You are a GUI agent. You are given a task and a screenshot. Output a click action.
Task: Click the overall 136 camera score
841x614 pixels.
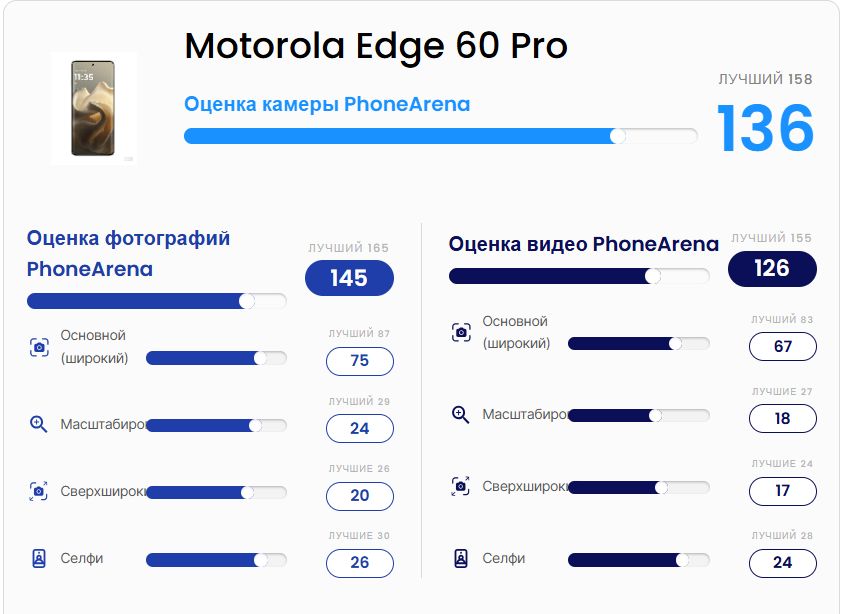tap(765, 128)
